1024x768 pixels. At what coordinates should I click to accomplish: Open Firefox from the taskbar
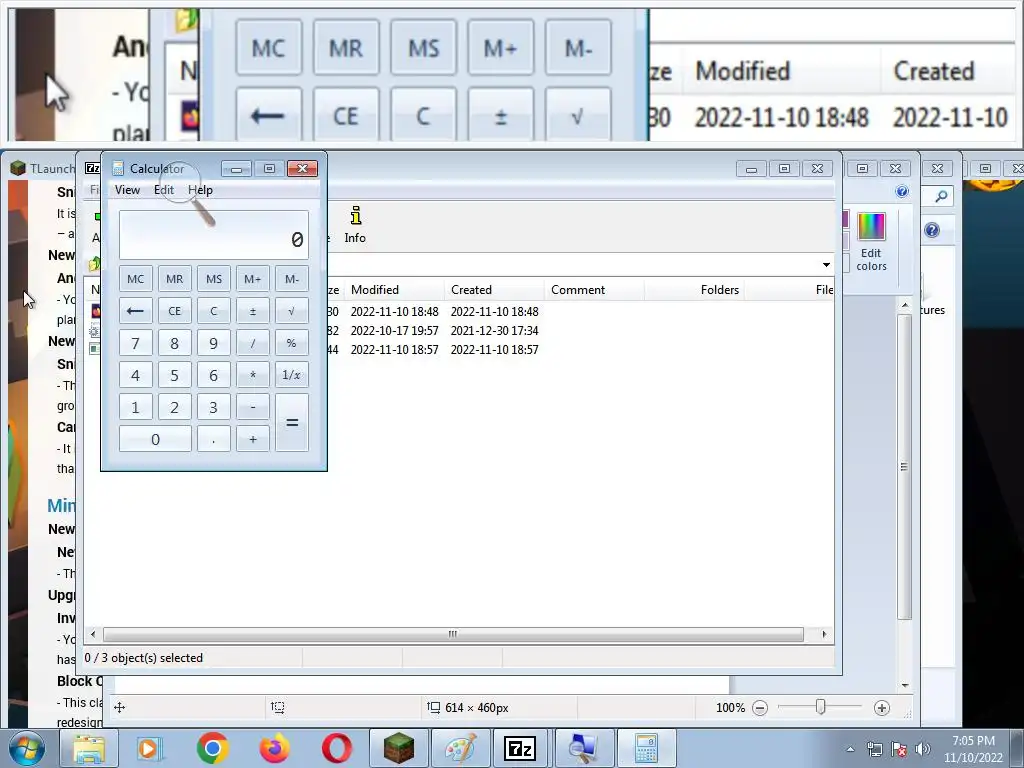(x=274, y=748)
